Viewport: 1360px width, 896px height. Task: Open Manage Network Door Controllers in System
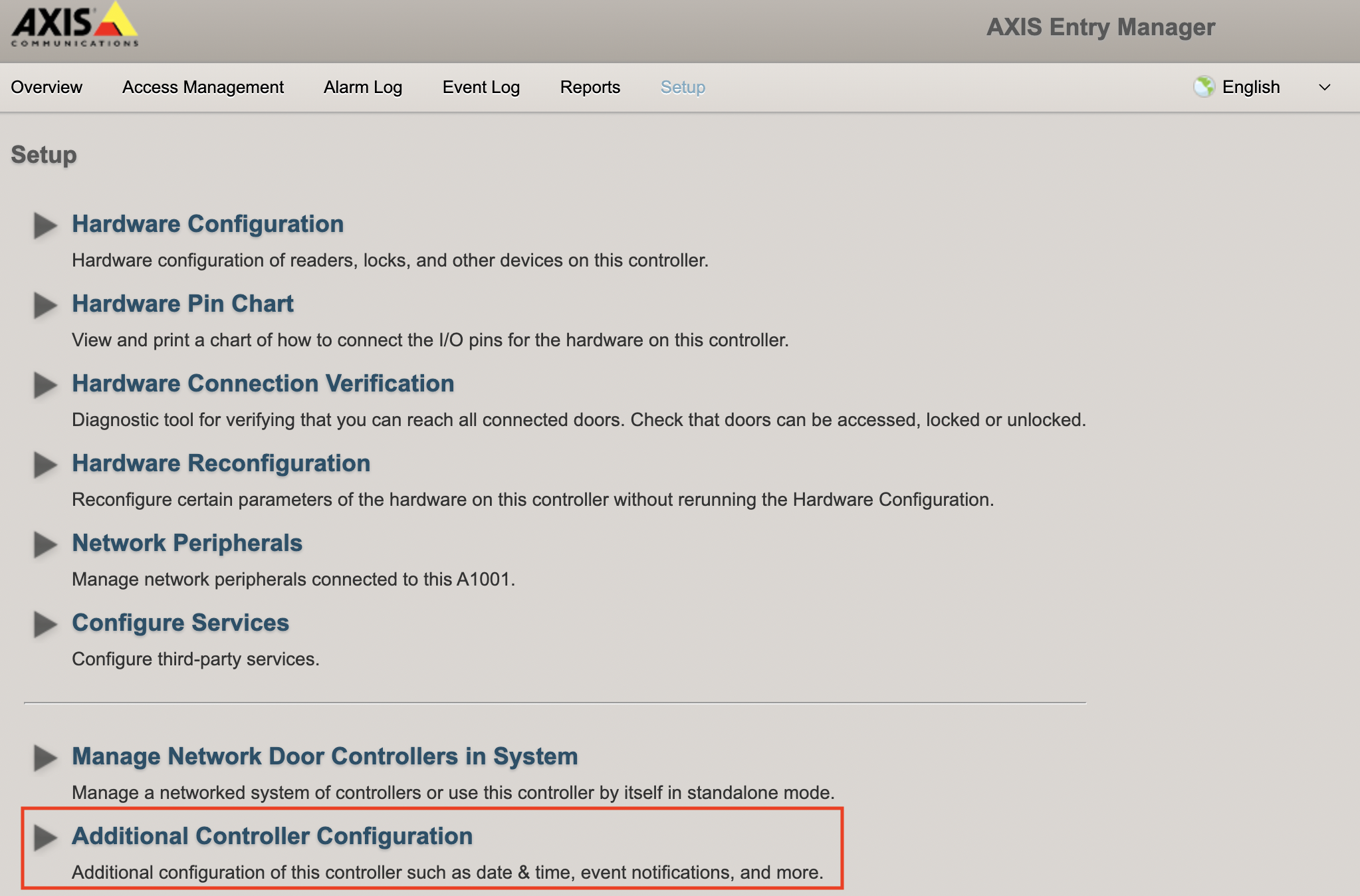324,756
